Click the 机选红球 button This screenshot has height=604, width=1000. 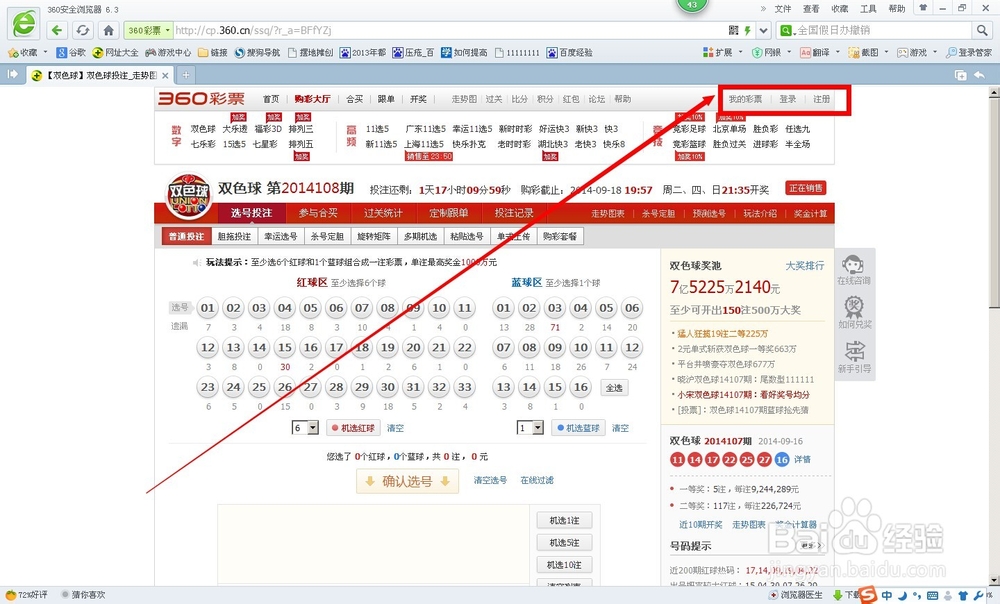[x=353, y=428]
